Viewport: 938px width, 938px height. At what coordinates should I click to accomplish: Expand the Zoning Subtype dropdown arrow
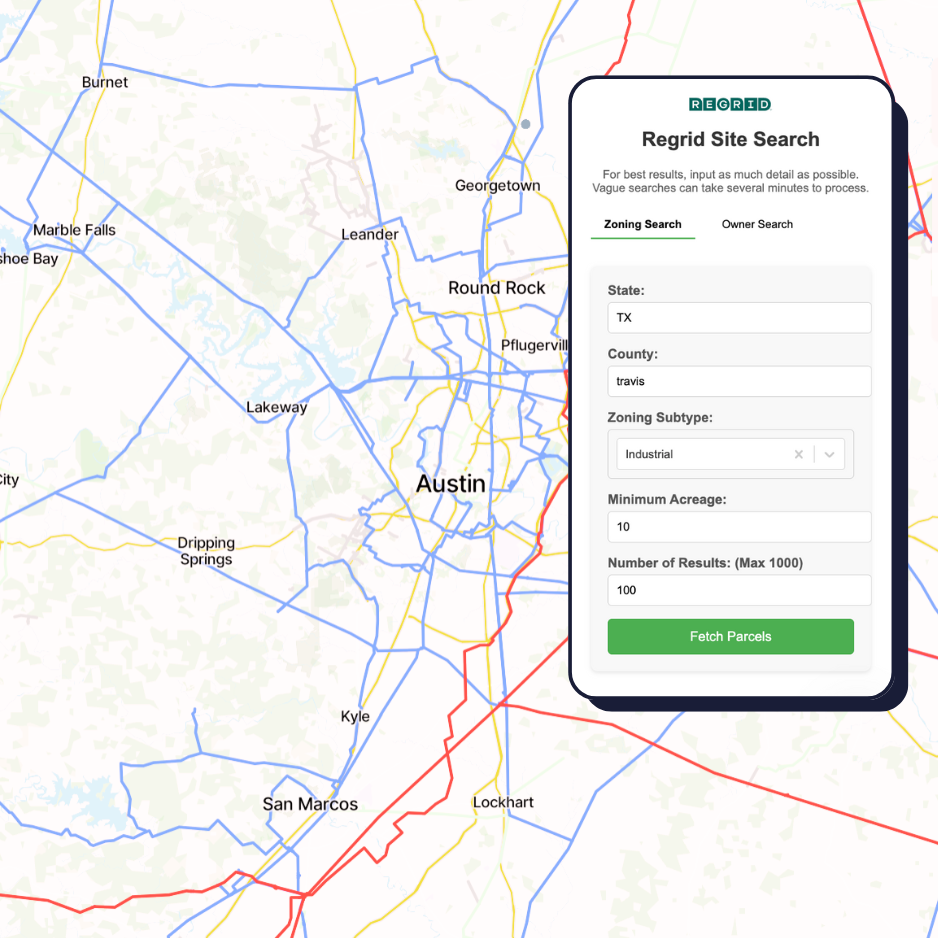(x=829, y=454)
